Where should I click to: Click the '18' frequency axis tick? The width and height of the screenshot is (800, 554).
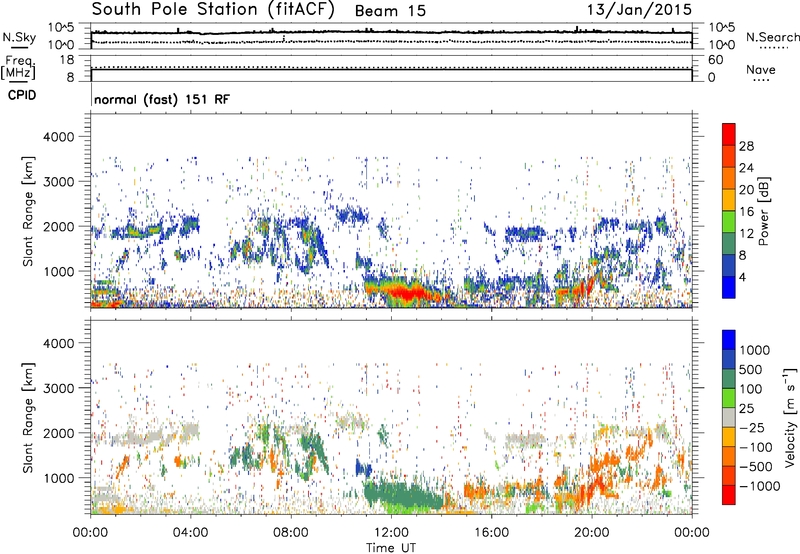(67, 60)
